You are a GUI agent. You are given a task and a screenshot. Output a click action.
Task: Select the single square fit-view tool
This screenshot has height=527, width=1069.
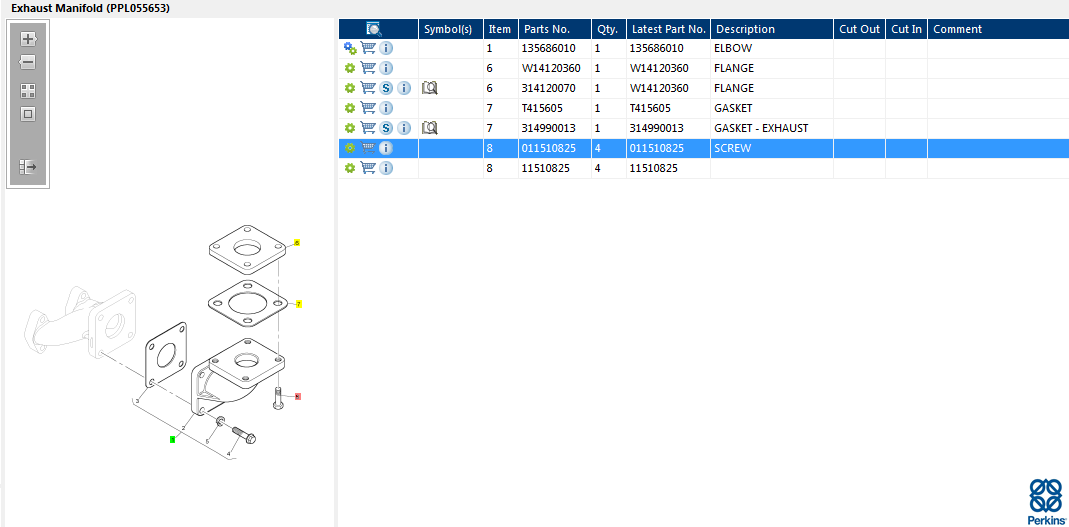(x=28, y=114)
